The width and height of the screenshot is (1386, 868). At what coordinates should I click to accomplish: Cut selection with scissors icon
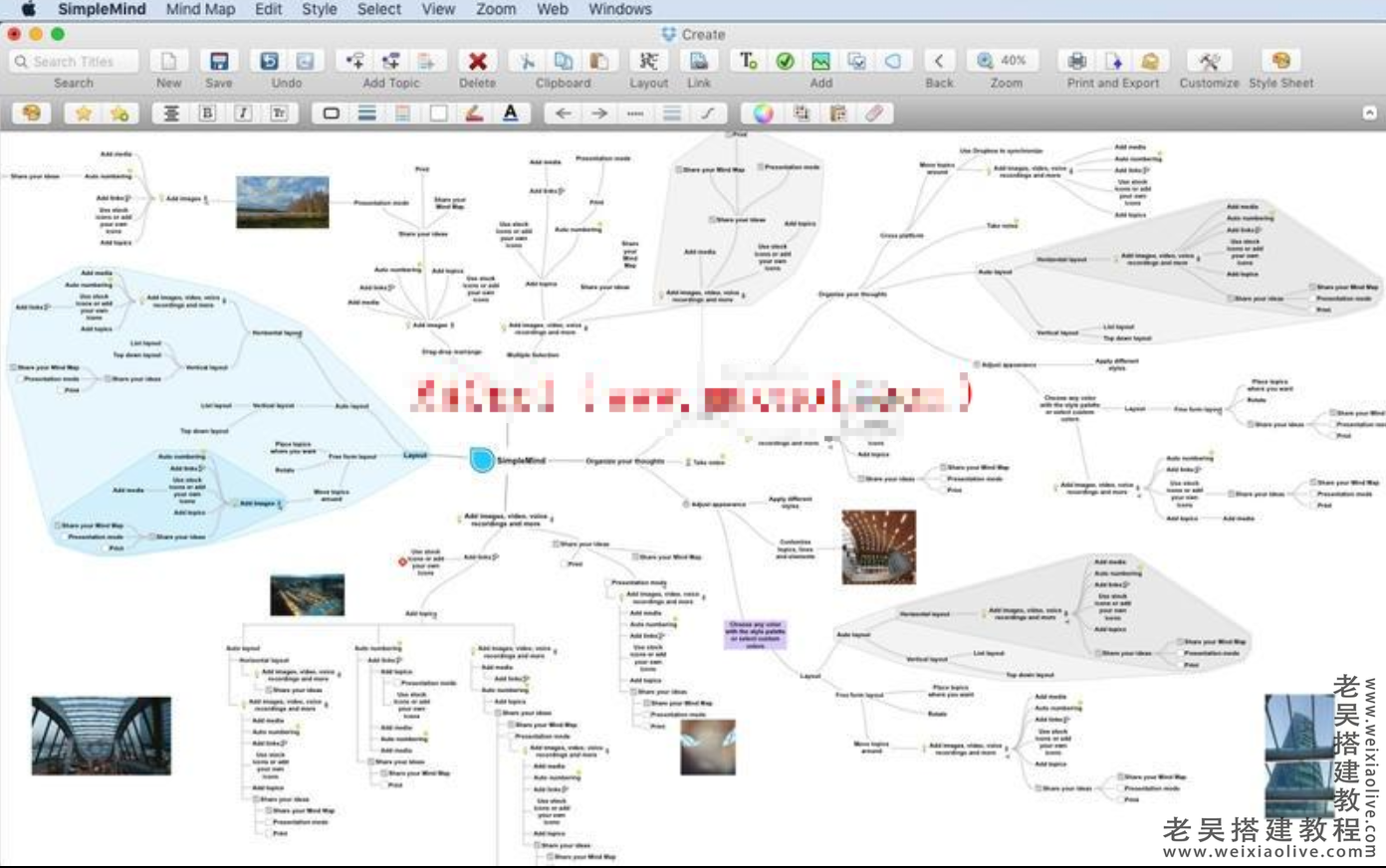(527, 61)
